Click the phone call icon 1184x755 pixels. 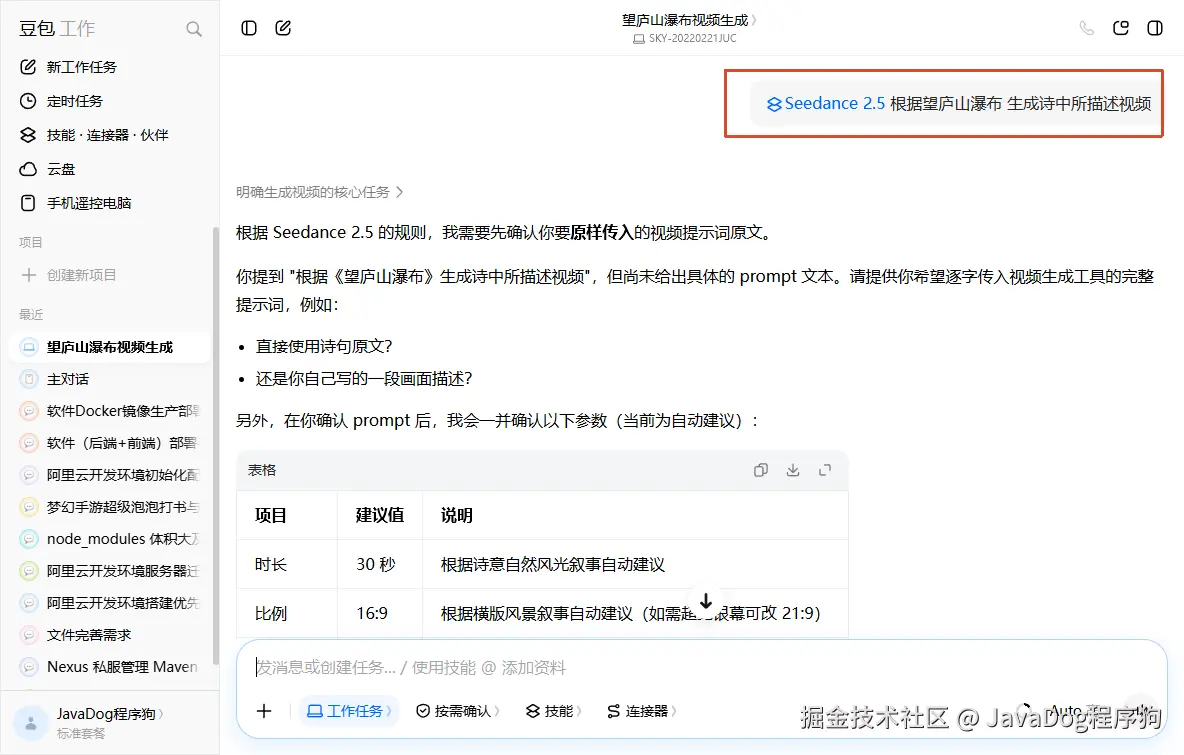pos(1087,28)
